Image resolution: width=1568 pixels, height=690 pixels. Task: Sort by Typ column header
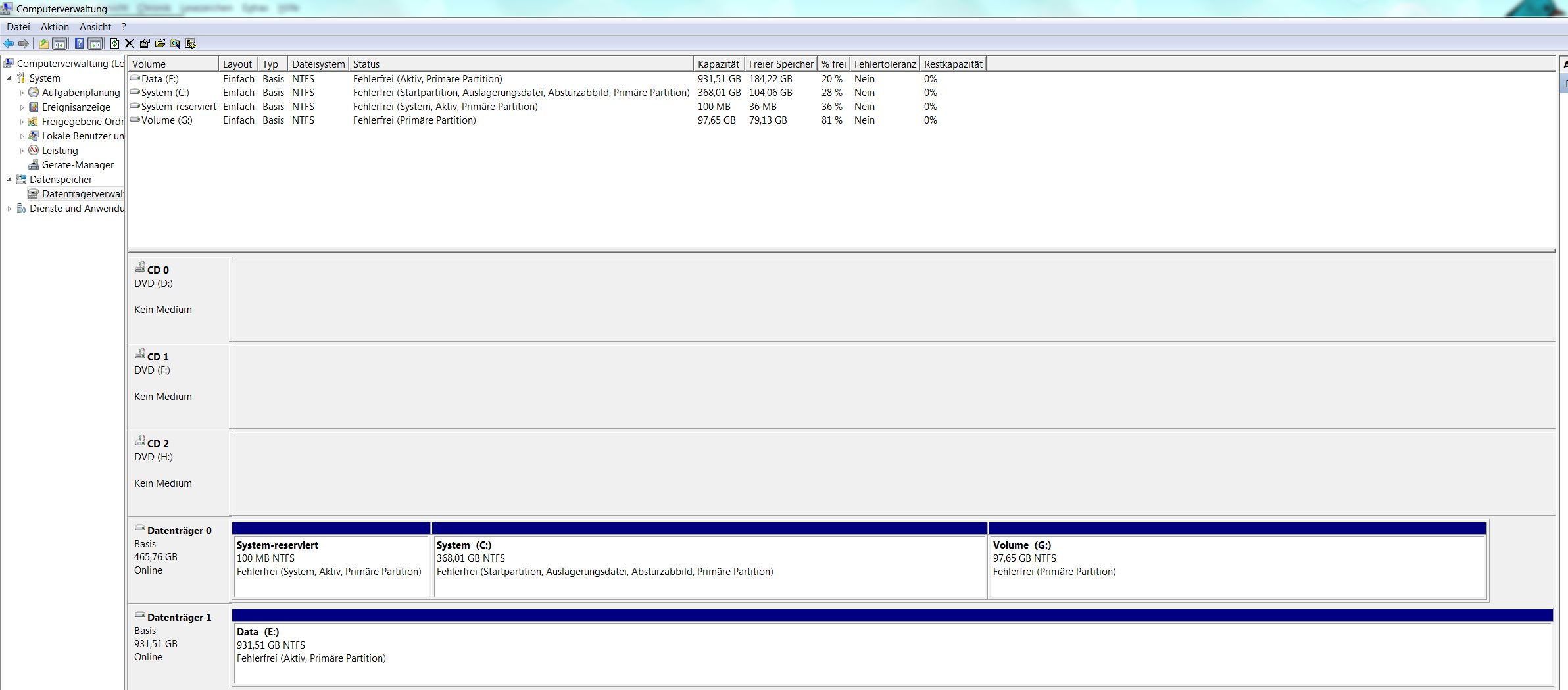point(273,64)
